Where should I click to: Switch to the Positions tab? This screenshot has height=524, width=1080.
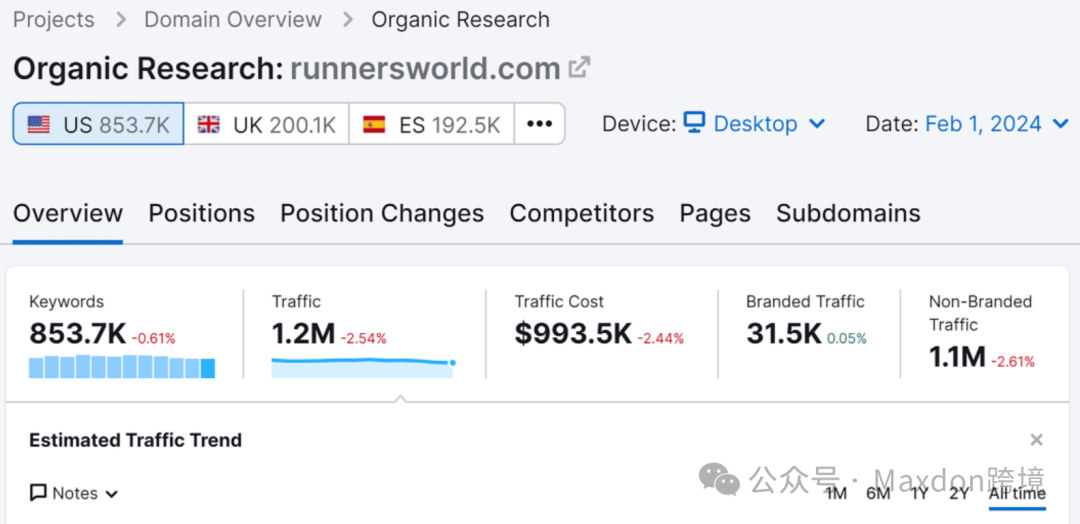click(202, 213)
